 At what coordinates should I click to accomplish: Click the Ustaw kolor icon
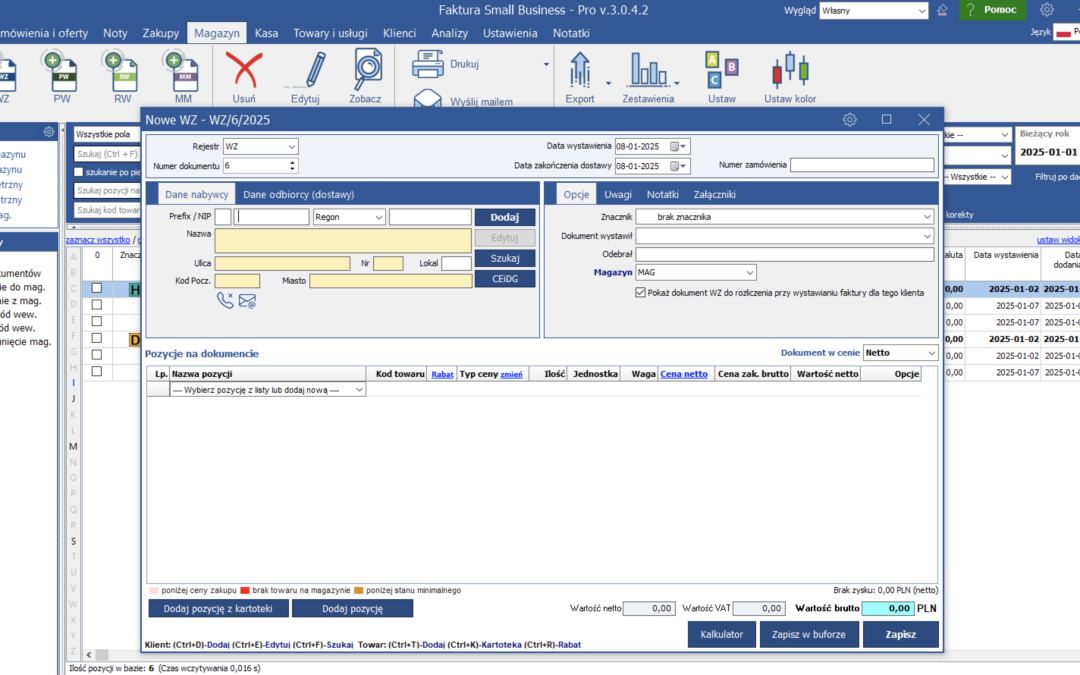point(790,70)
